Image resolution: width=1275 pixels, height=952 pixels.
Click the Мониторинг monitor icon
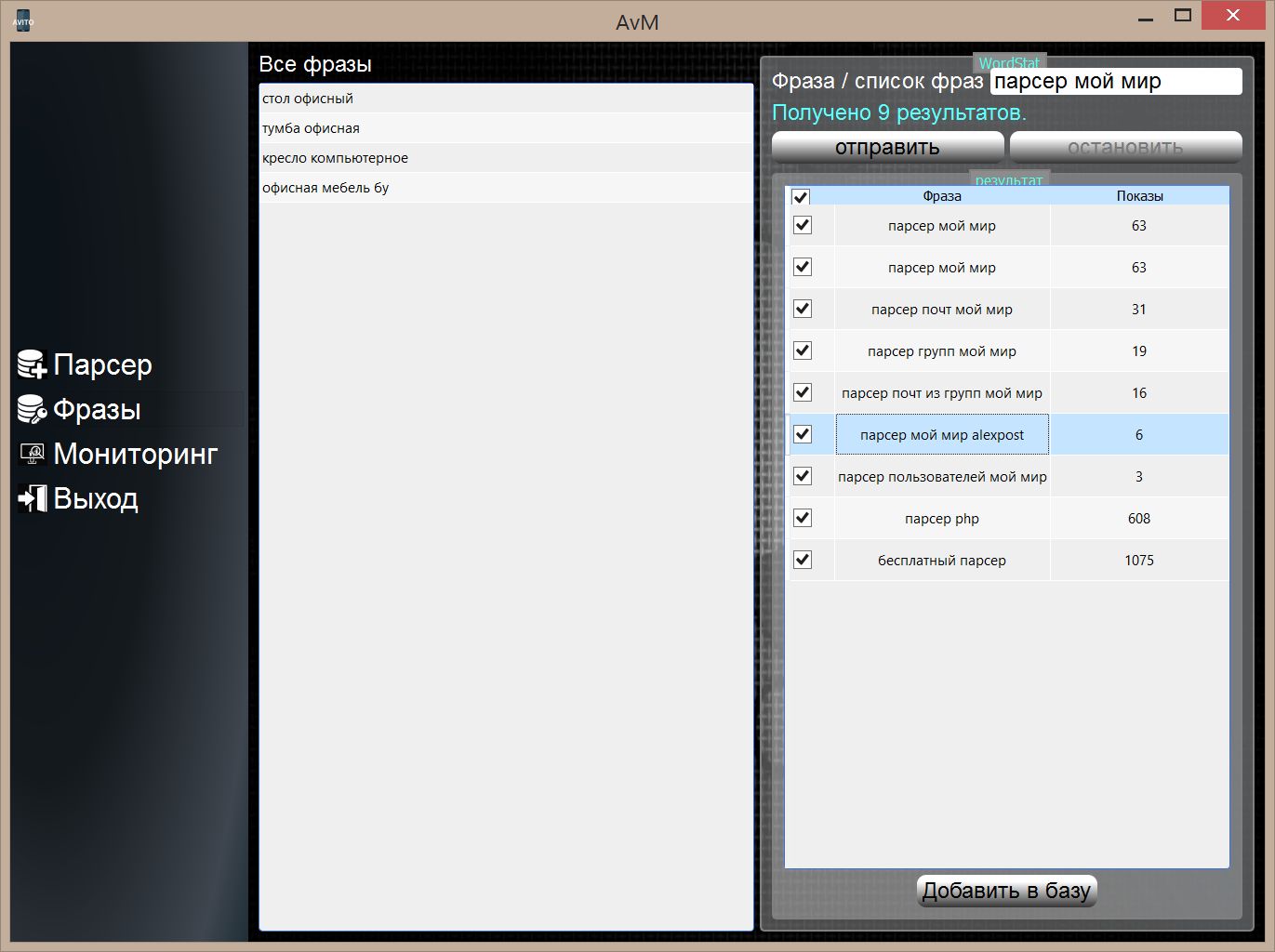(x=32, y=454)
